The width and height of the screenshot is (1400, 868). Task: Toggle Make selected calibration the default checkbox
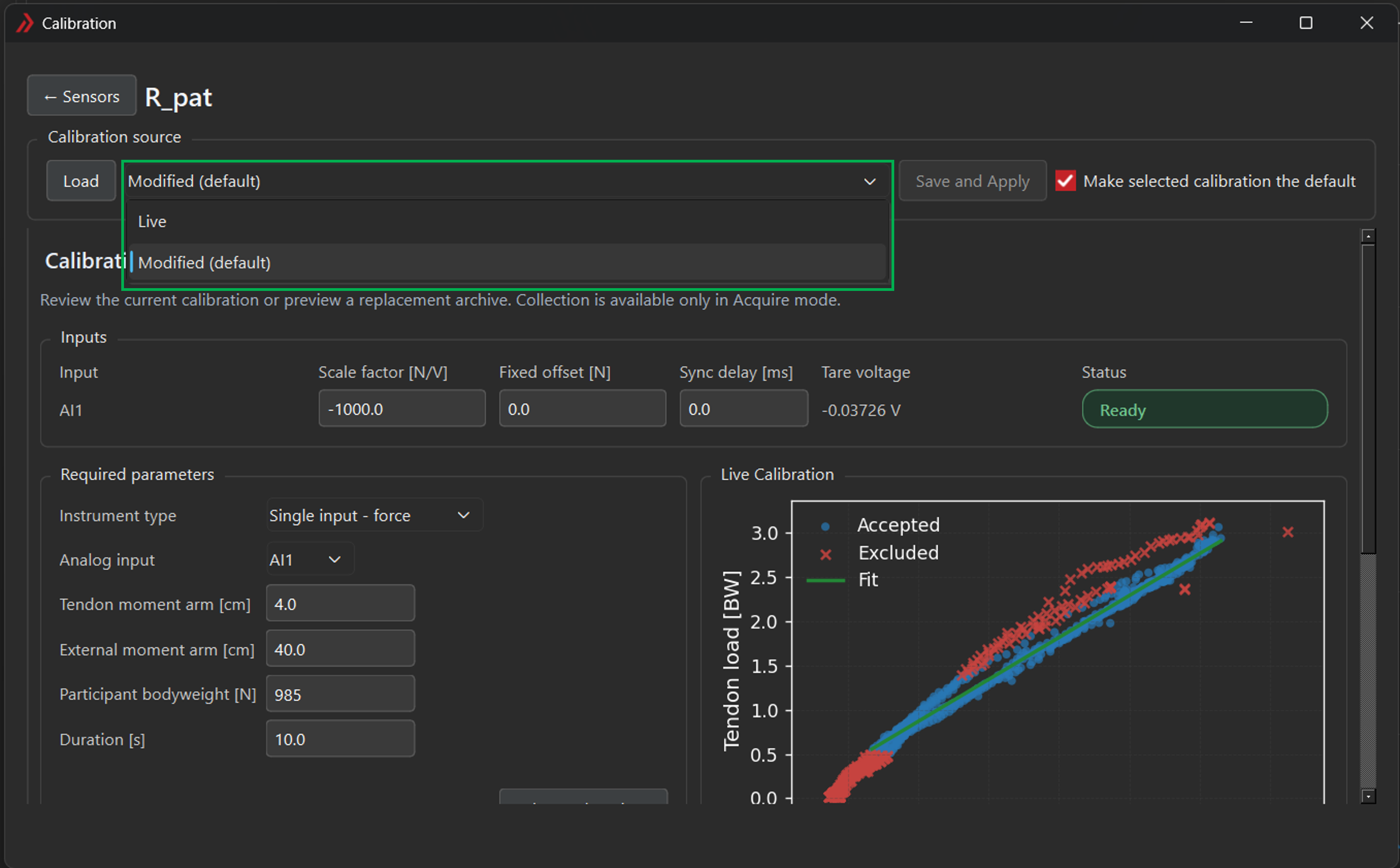tap(1065, 181)
